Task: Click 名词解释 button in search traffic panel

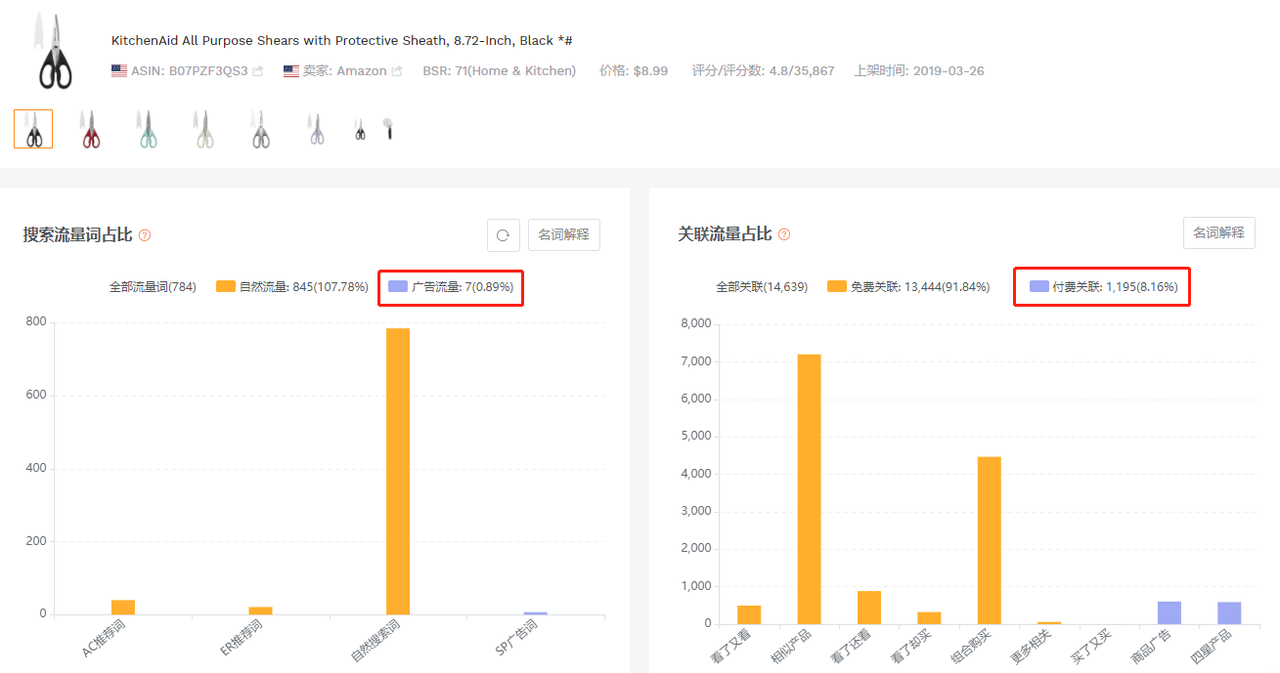Action: click(x=564, y=235)
